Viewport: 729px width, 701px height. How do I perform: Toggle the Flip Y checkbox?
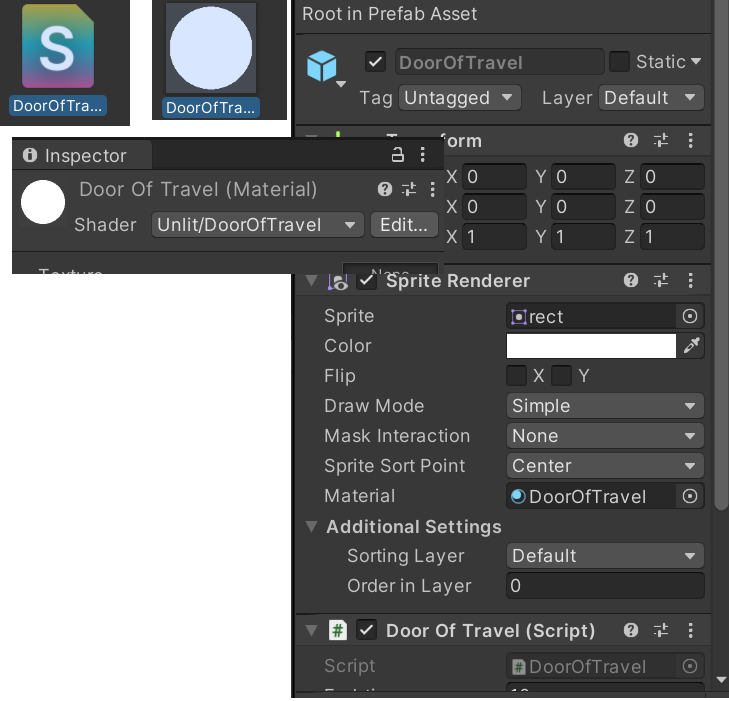tap(561, 376)
